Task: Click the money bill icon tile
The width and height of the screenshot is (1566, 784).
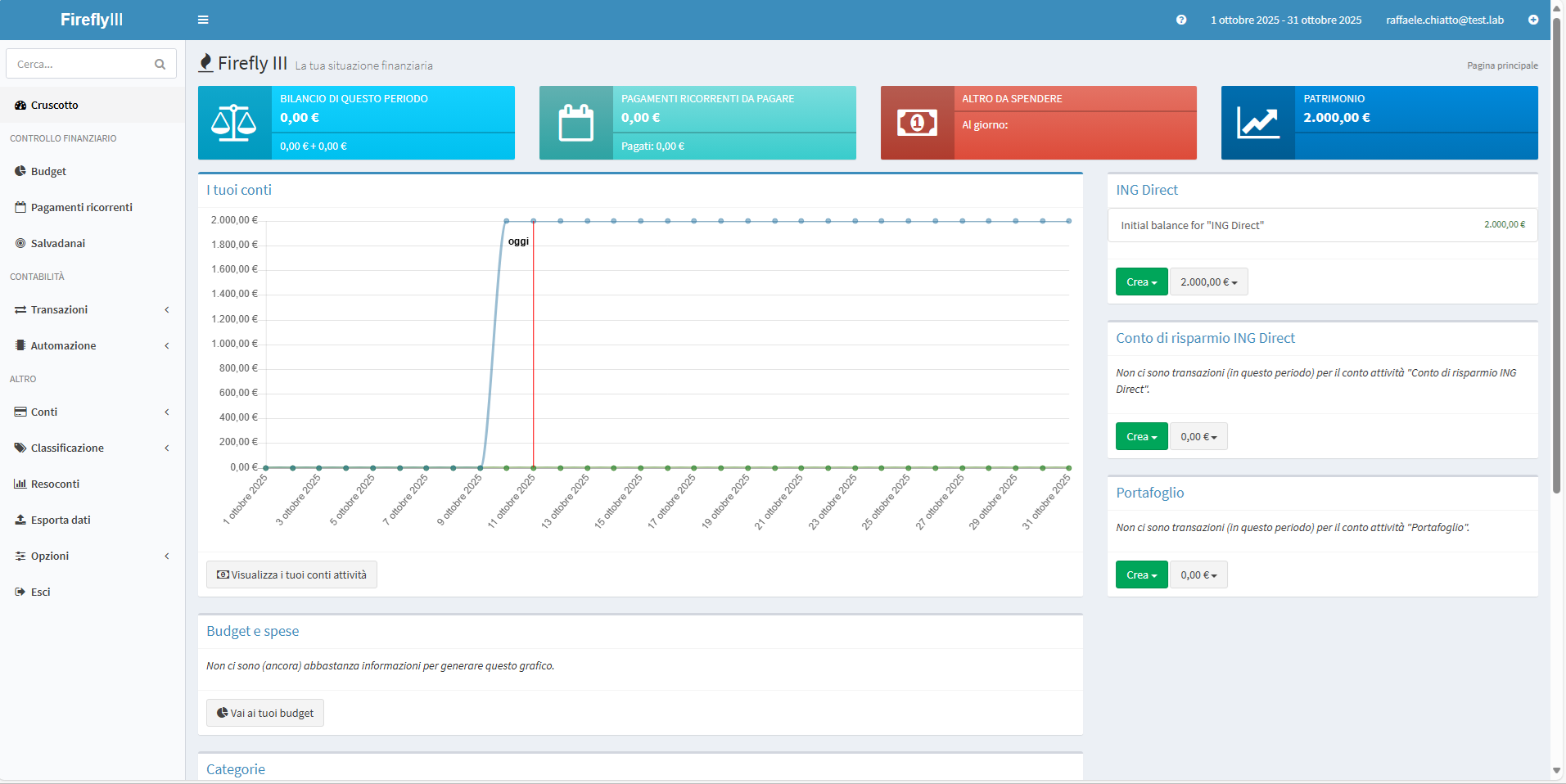Action: tap(917, 123)
